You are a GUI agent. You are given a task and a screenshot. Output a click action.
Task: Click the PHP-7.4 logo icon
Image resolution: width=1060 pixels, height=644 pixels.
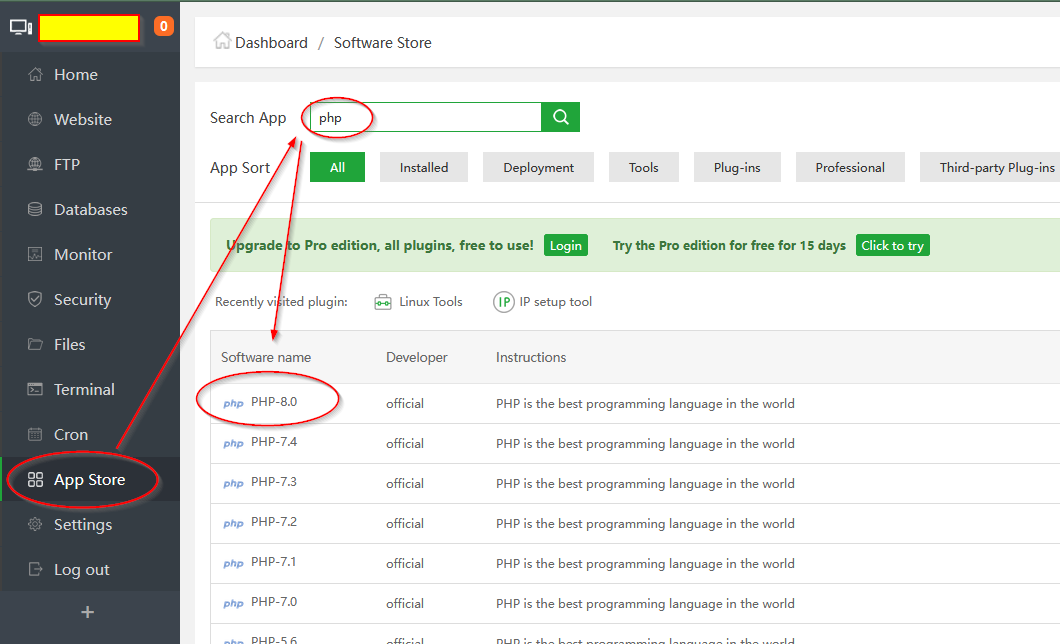pos(233,444)
